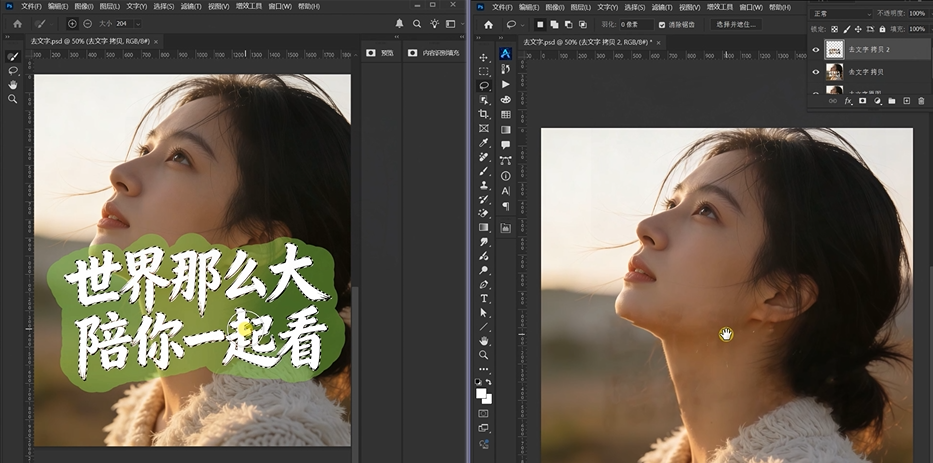Open the Paragraph panel icon
The height and width of the screenshot is (463, 933).
(506, 206)
